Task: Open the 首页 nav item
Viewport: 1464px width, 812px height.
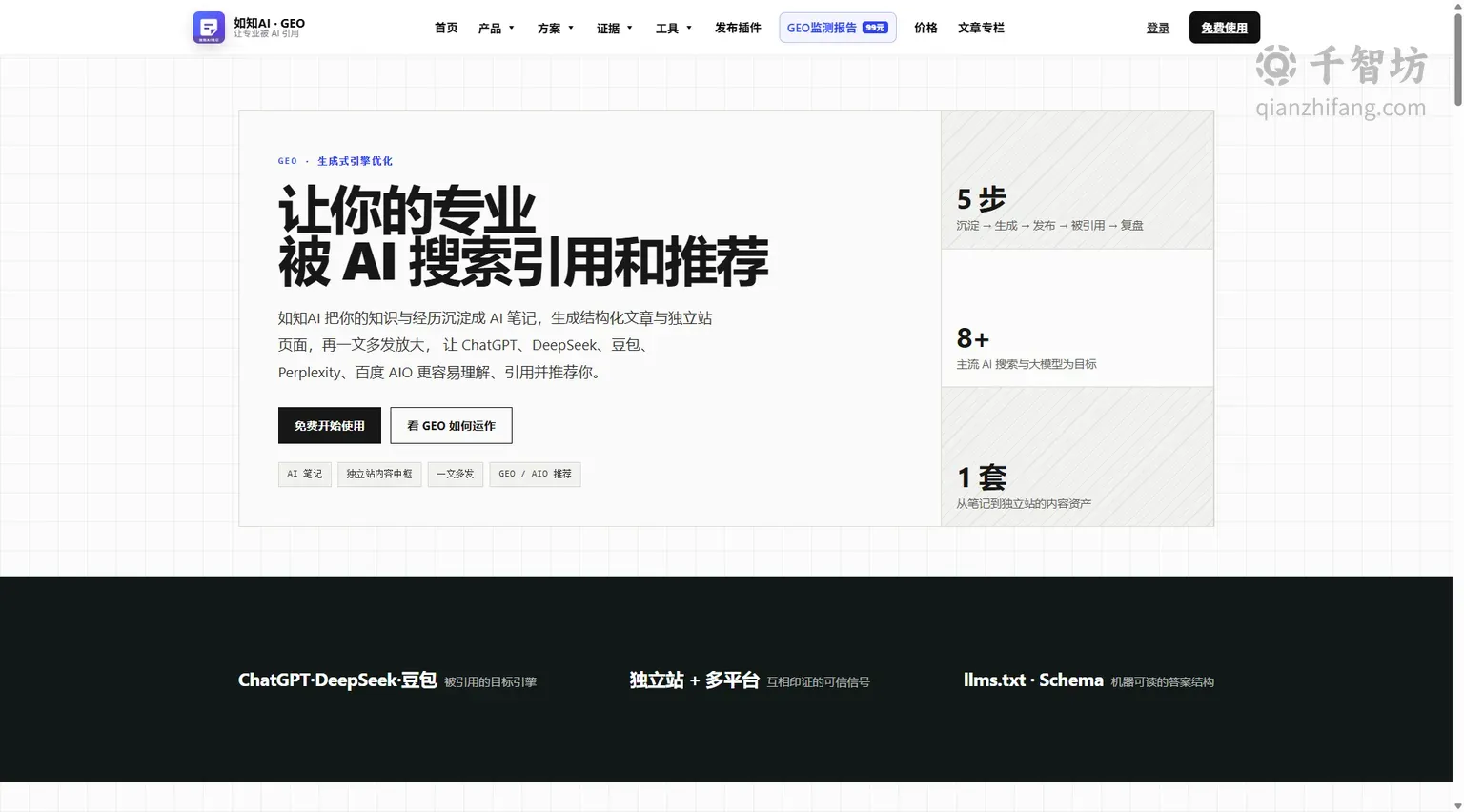Action: (x=446, y=28)
